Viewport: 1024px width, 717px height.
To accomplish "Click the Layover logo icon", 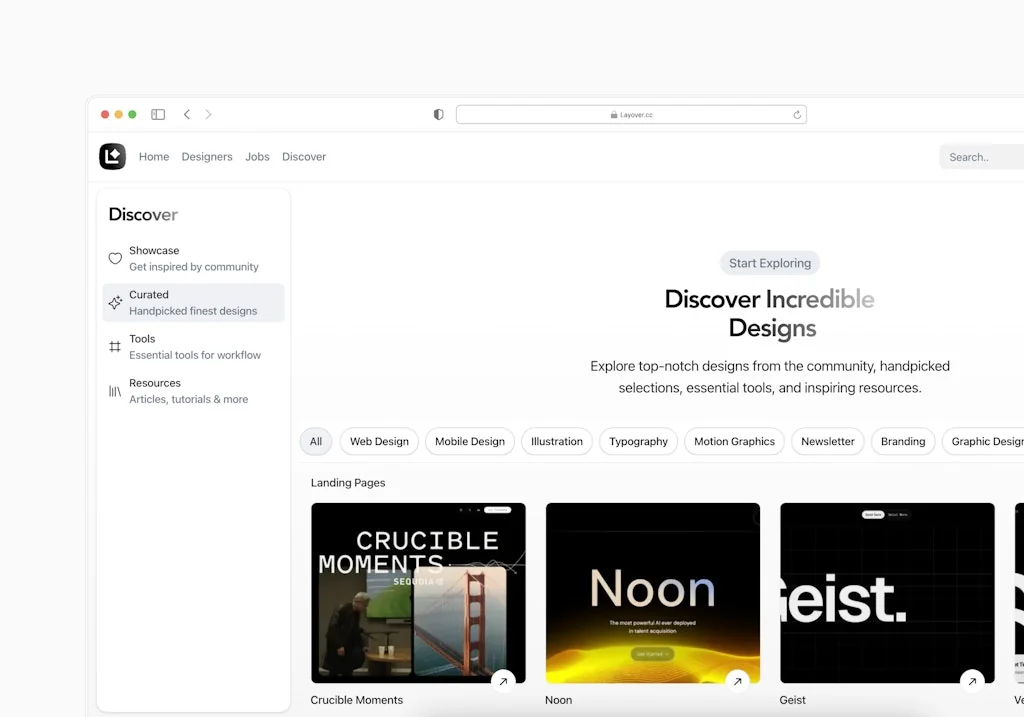I will [x=112, y=157].
